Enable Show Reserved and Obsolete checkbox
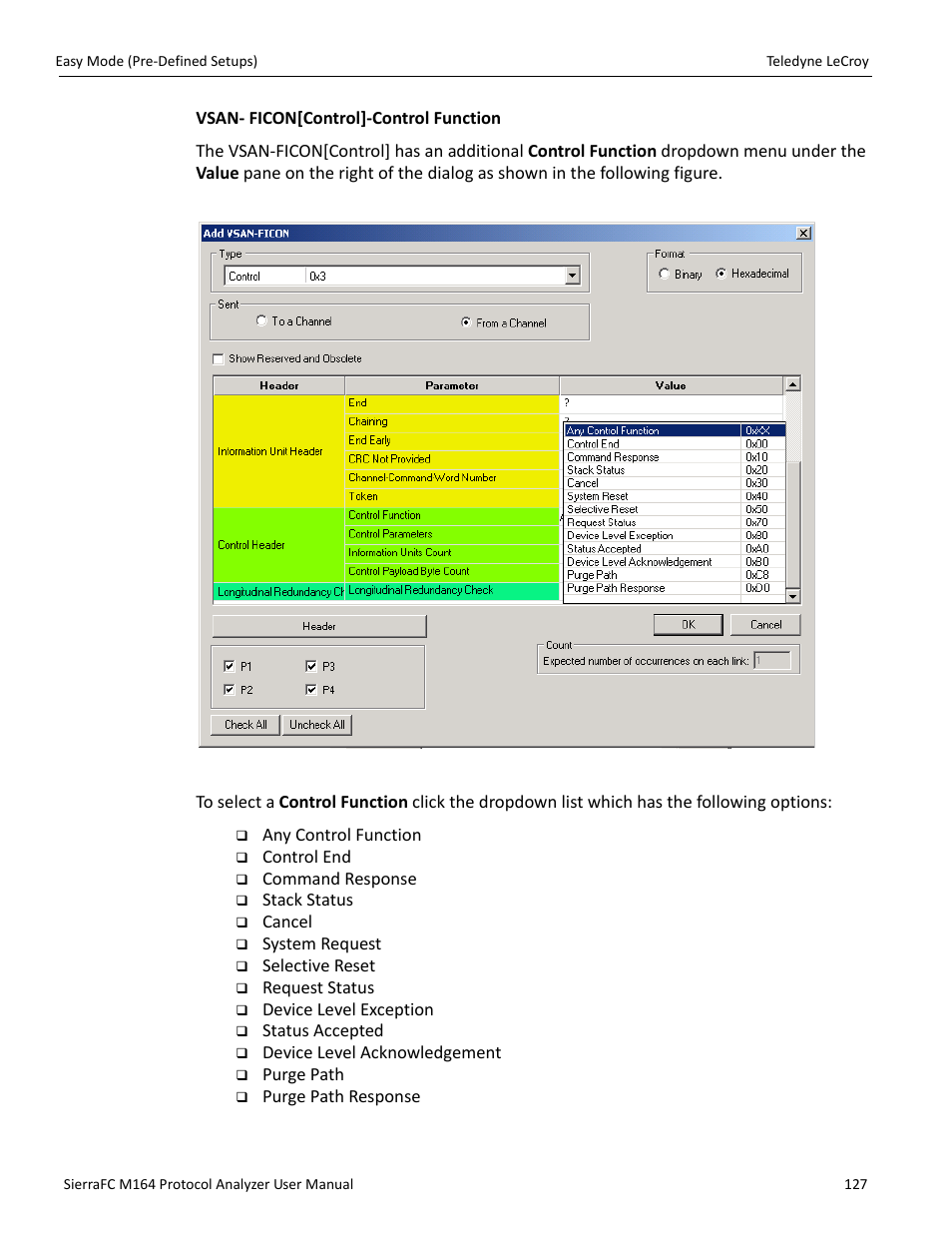The height and width of the screenshot is (1233, 952). (x=218, y=358)
